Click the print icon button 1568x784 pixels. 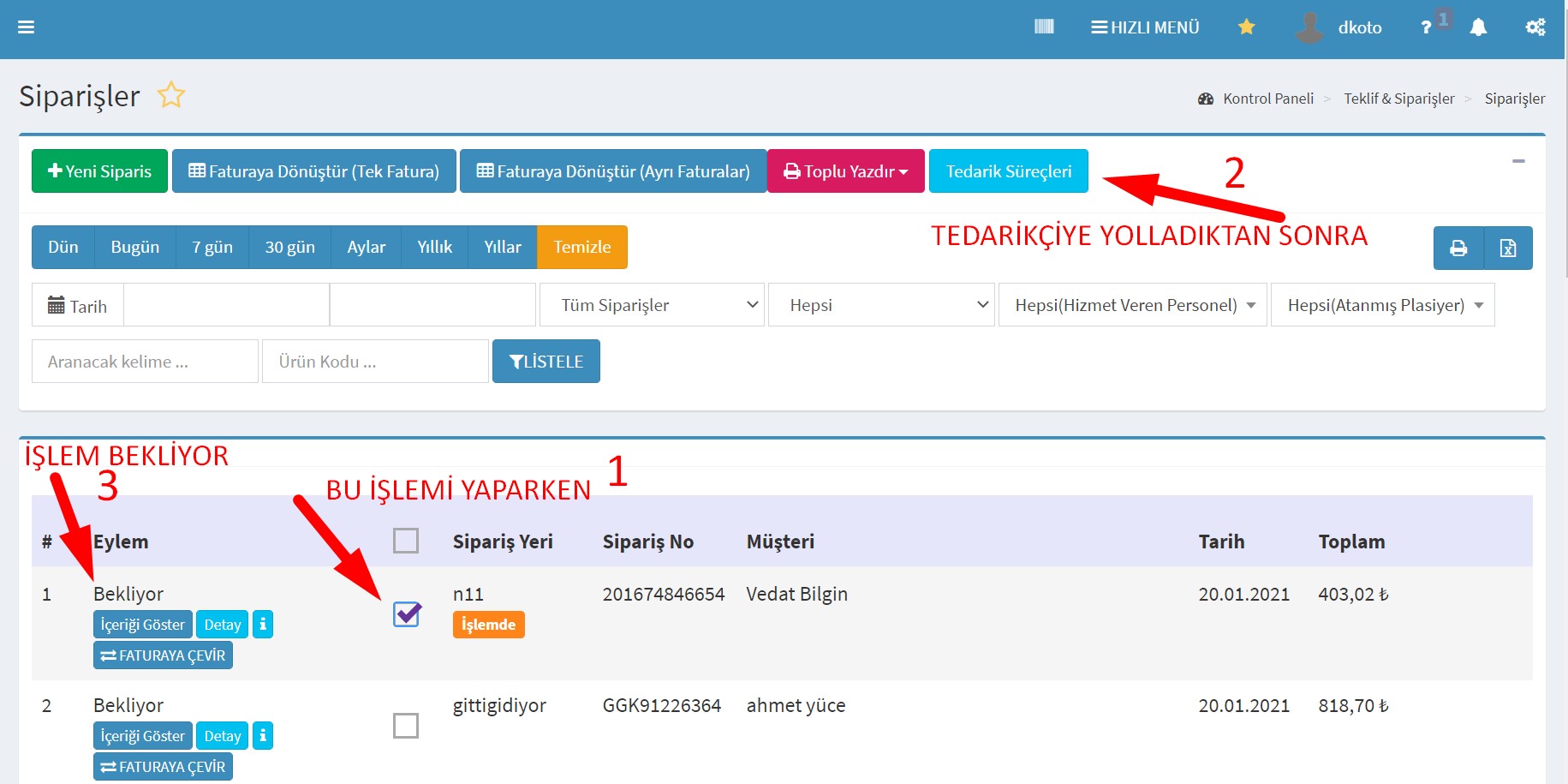tap(1458, 248)
